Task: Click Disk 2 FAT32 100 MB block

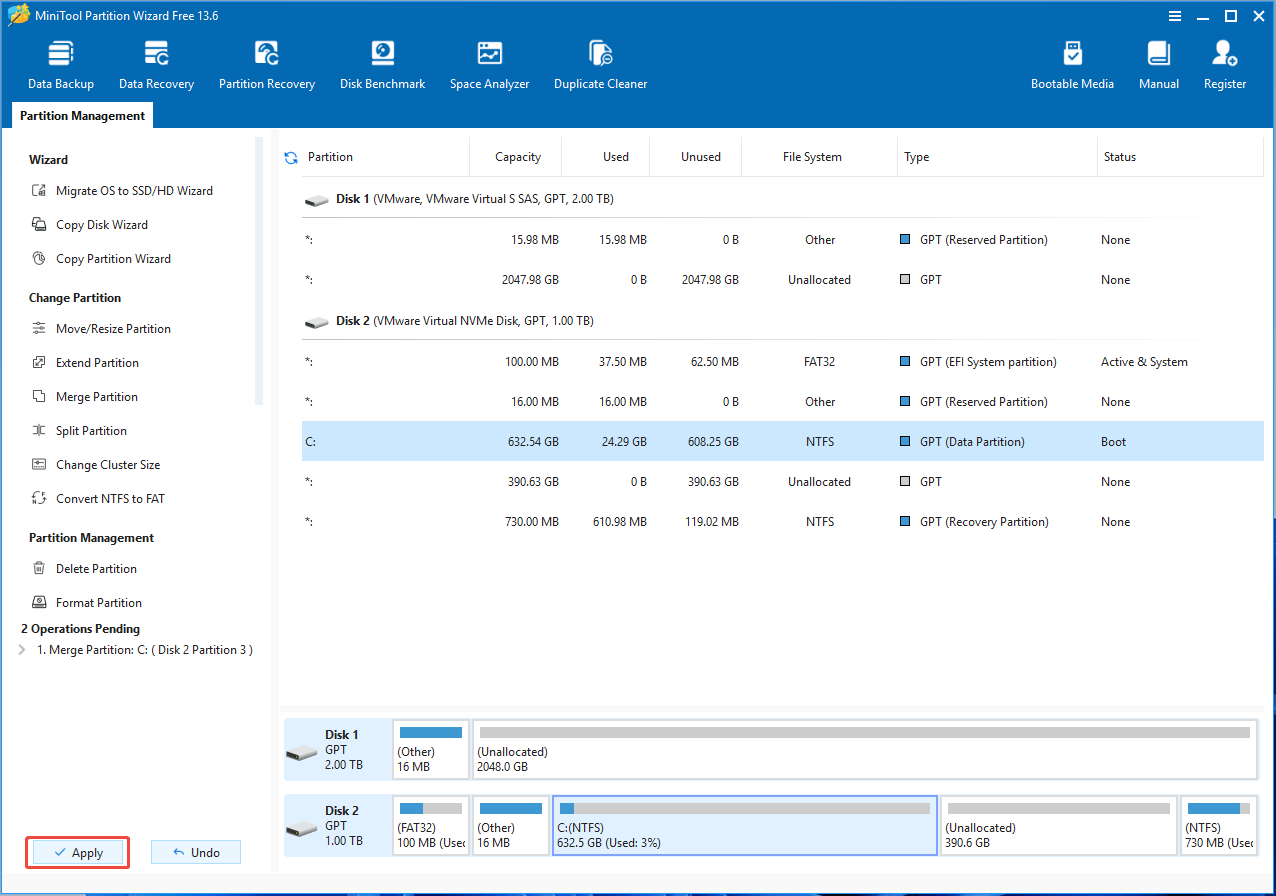Action: point(431,825)
